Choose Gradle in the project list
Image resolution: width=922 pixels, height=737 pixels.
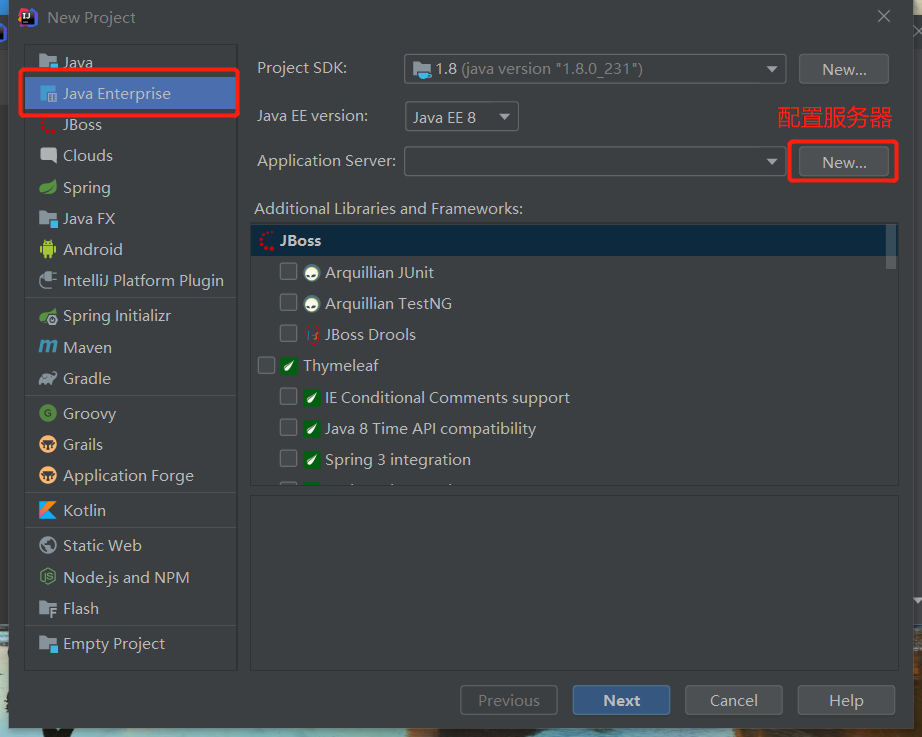tap(130, 378)
